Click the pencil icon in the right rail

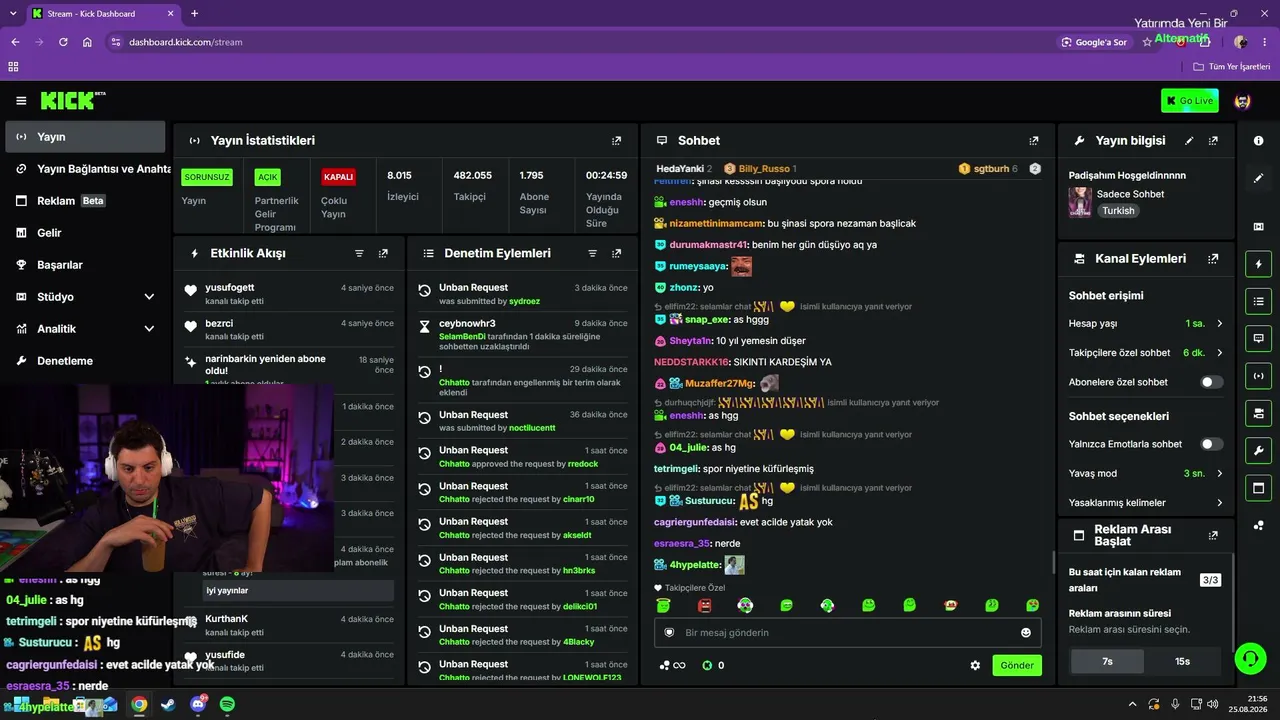click(1258, 178)
